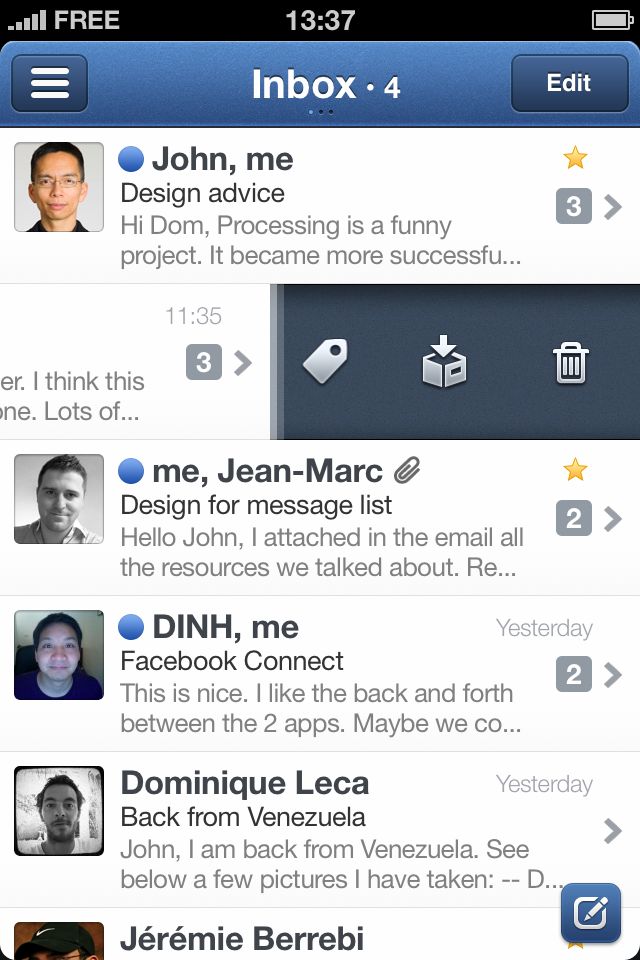Viewport: 640px width, 960px height.
Task: Expand the Design advice thread chevron
Action: [x=613, y=207]
